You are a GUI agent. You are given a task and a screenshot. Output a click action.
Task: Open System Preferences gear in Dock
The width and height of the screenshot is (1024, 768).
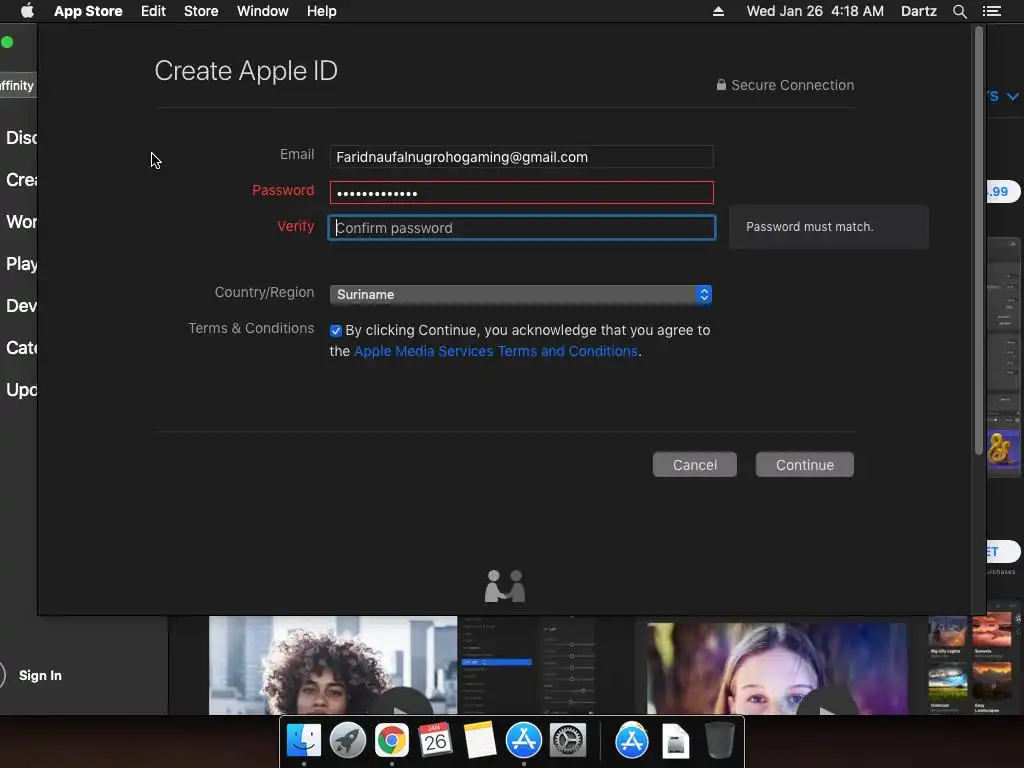tap(568, 741)
